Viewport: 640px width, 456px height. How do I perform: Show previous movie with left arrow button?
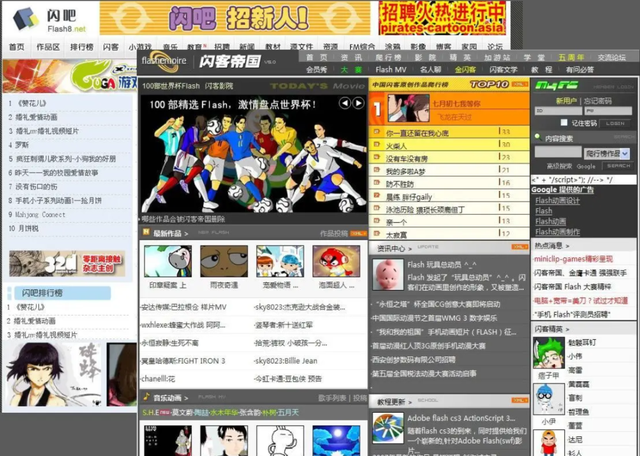pos(344,103)
